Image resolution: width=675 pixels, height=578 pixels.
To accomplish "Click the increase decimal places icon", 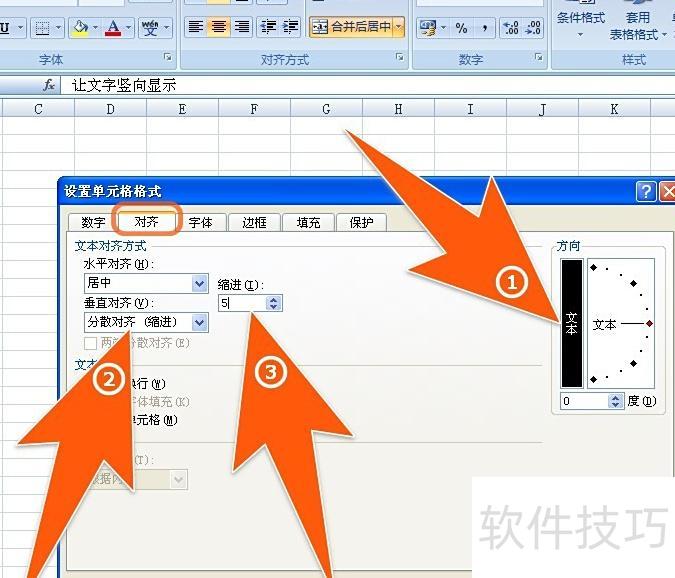I will [x=511, y=28].
